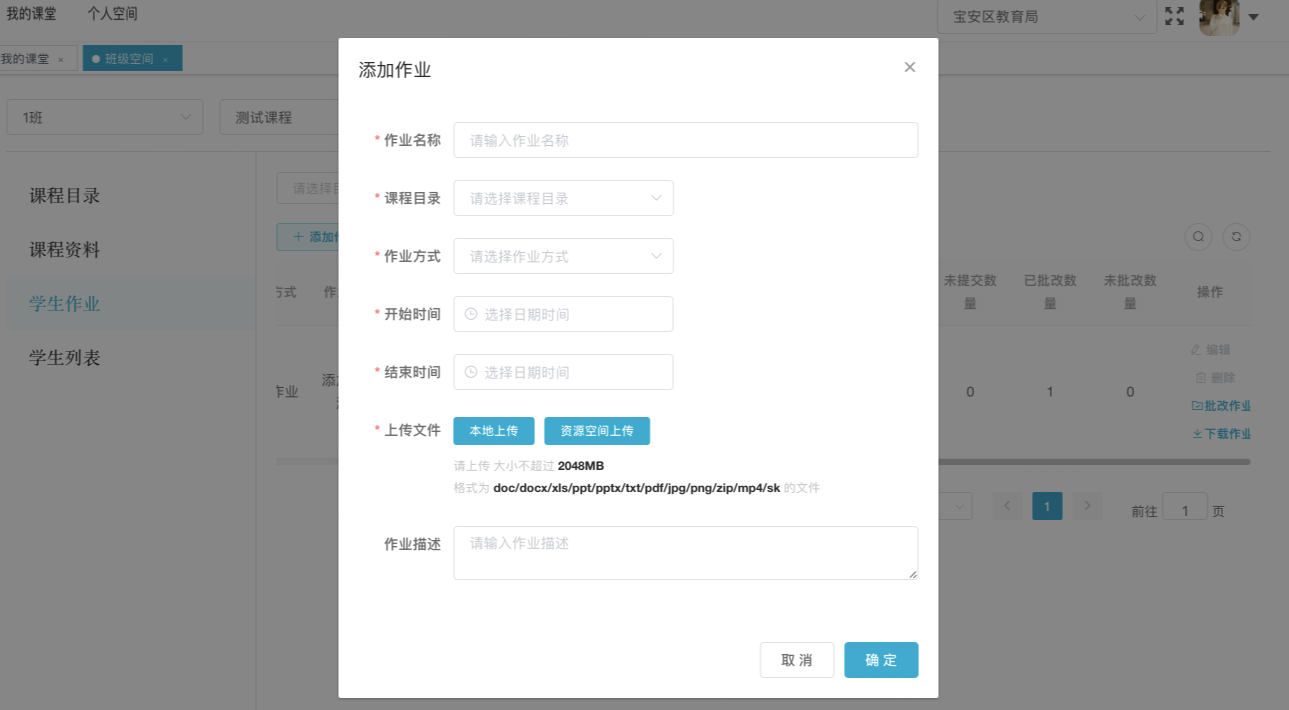This screenshot has width=1289, height=710.
Task: Open the 1班 class selector
Action: (105, 117)
